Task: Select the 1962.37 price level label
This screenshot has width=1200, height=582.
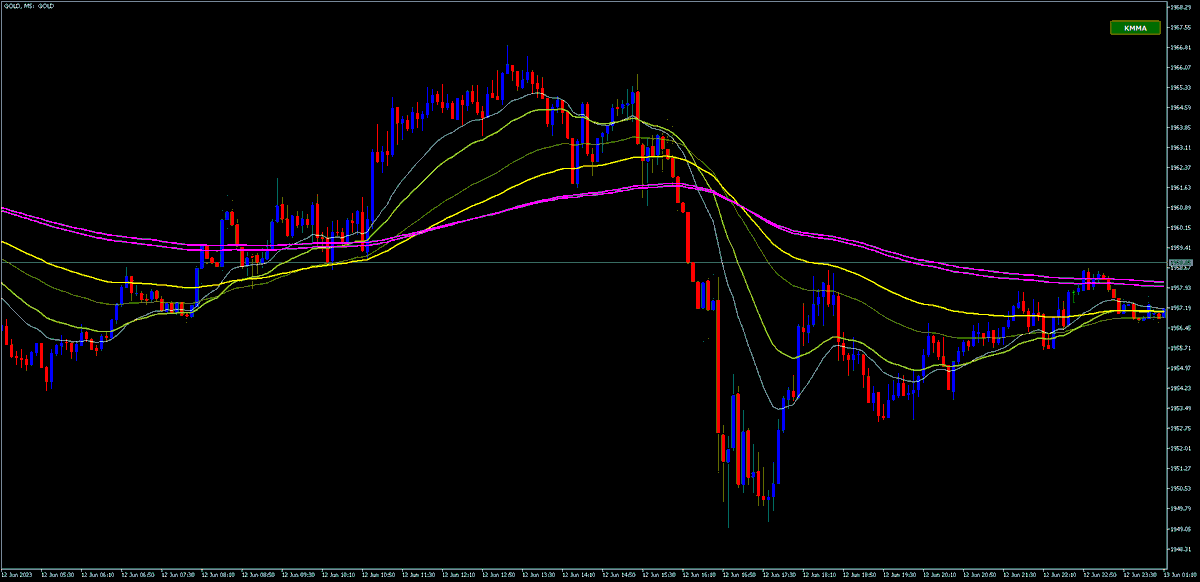Action: click(1180, 167)
